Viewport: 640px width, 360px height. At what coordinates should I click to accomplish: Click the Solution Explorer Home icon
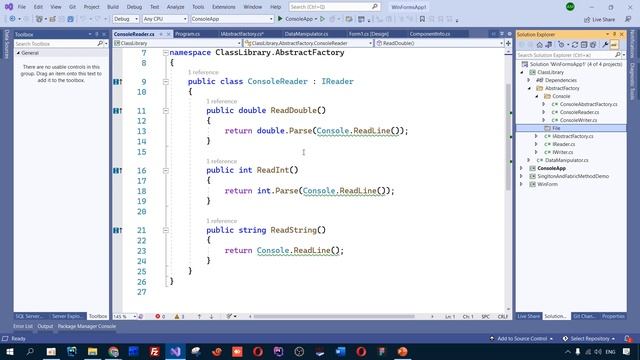point(540,45)
